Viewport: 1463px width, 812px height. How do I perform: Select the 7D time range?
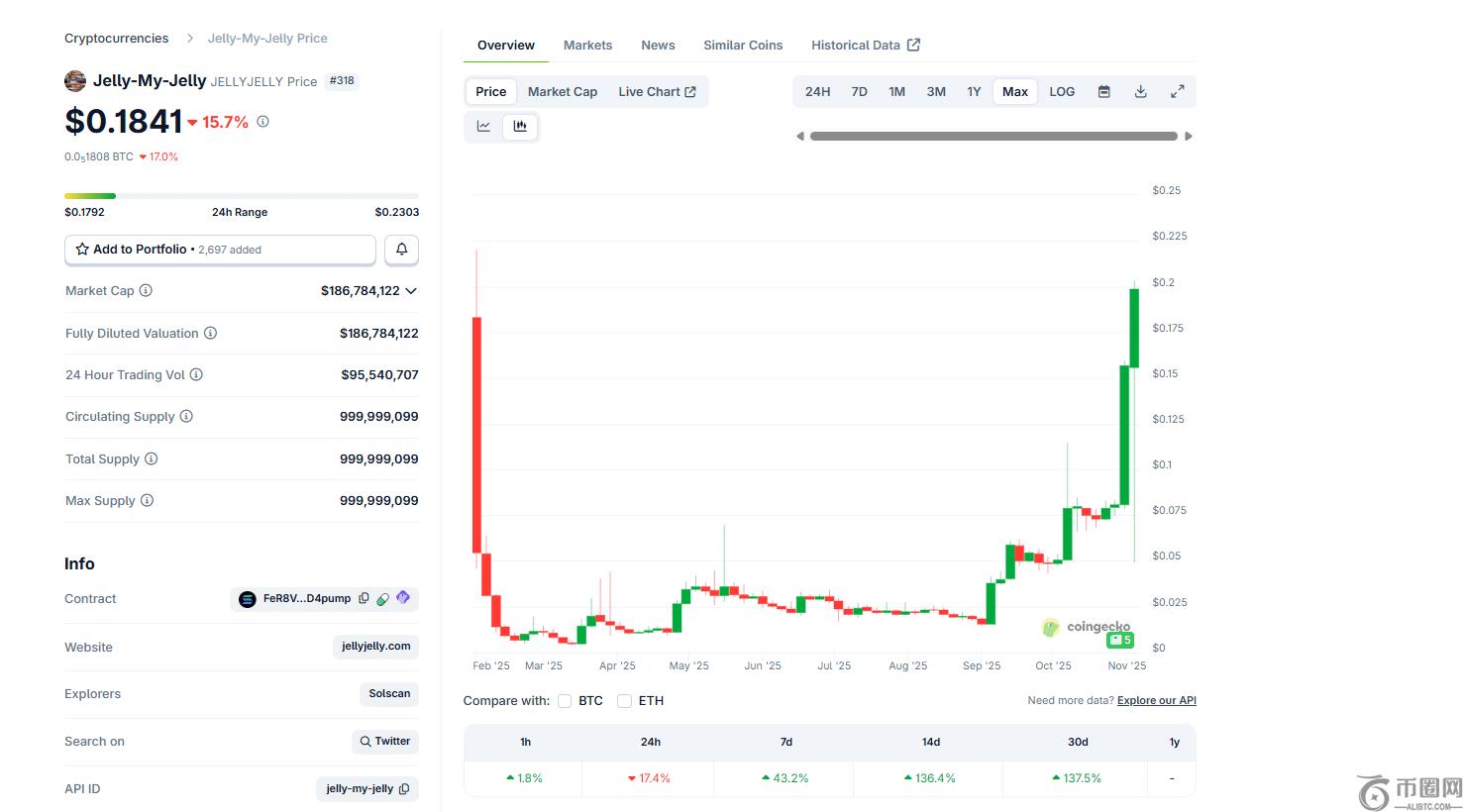[x=859, y=91]
